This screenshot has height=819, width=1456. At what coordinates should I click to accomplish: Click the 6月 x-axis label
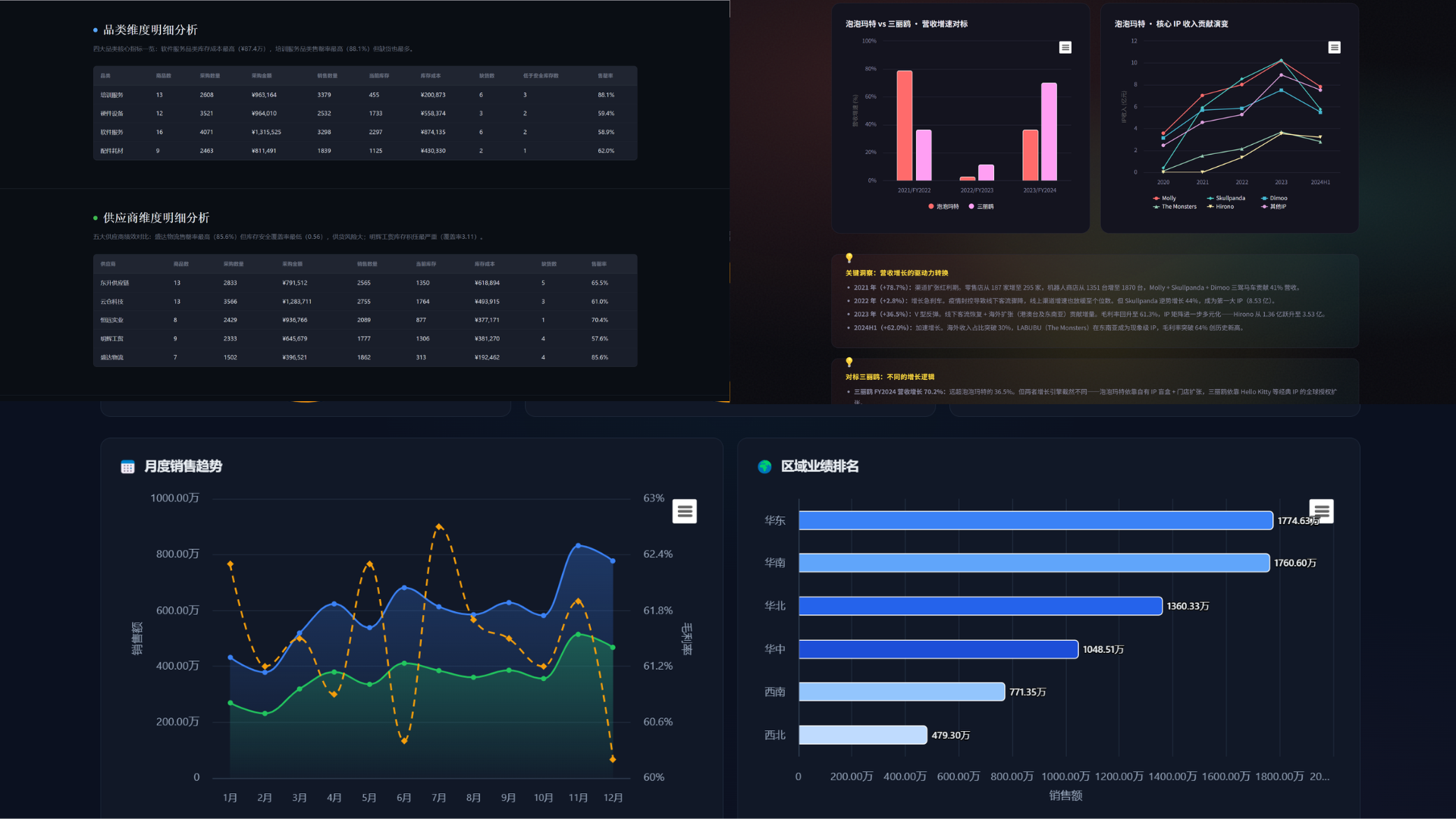click(x=404, y=798)
